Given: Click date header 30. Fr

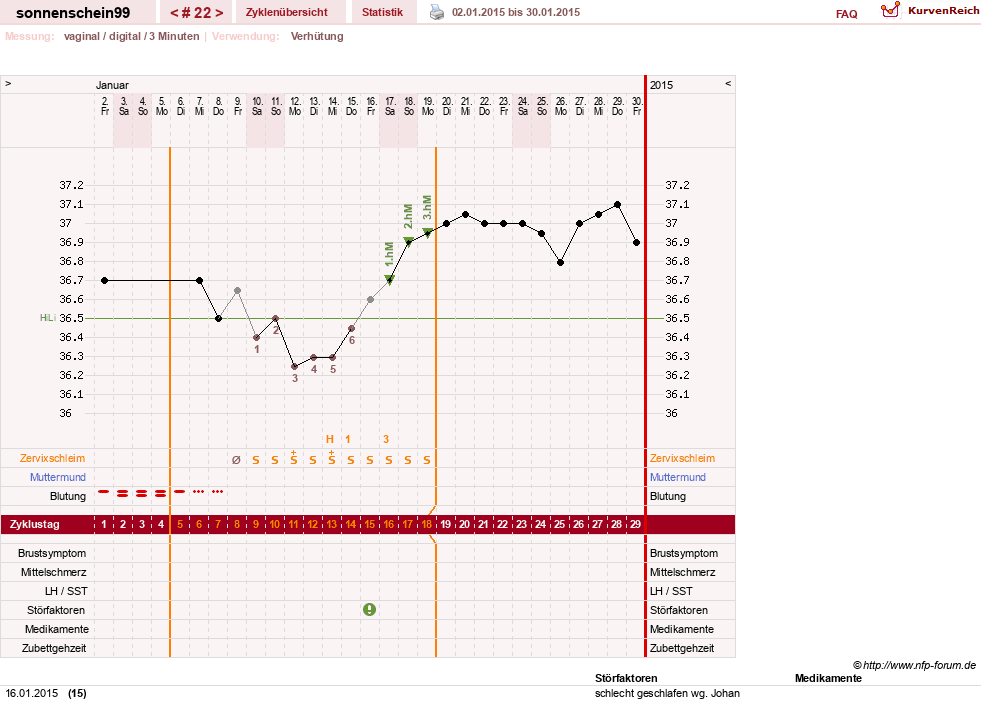Looking at the screenshot, I should point(637,106).
